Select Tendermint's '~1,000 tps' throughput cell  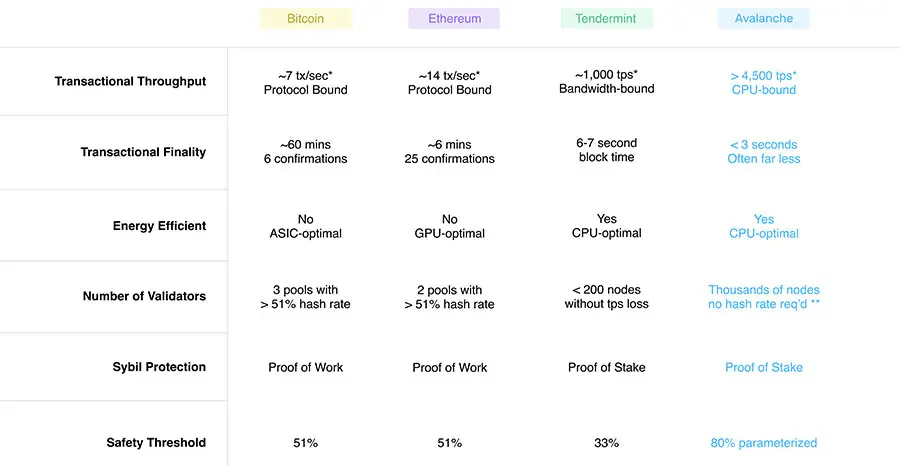pos(606,82)
